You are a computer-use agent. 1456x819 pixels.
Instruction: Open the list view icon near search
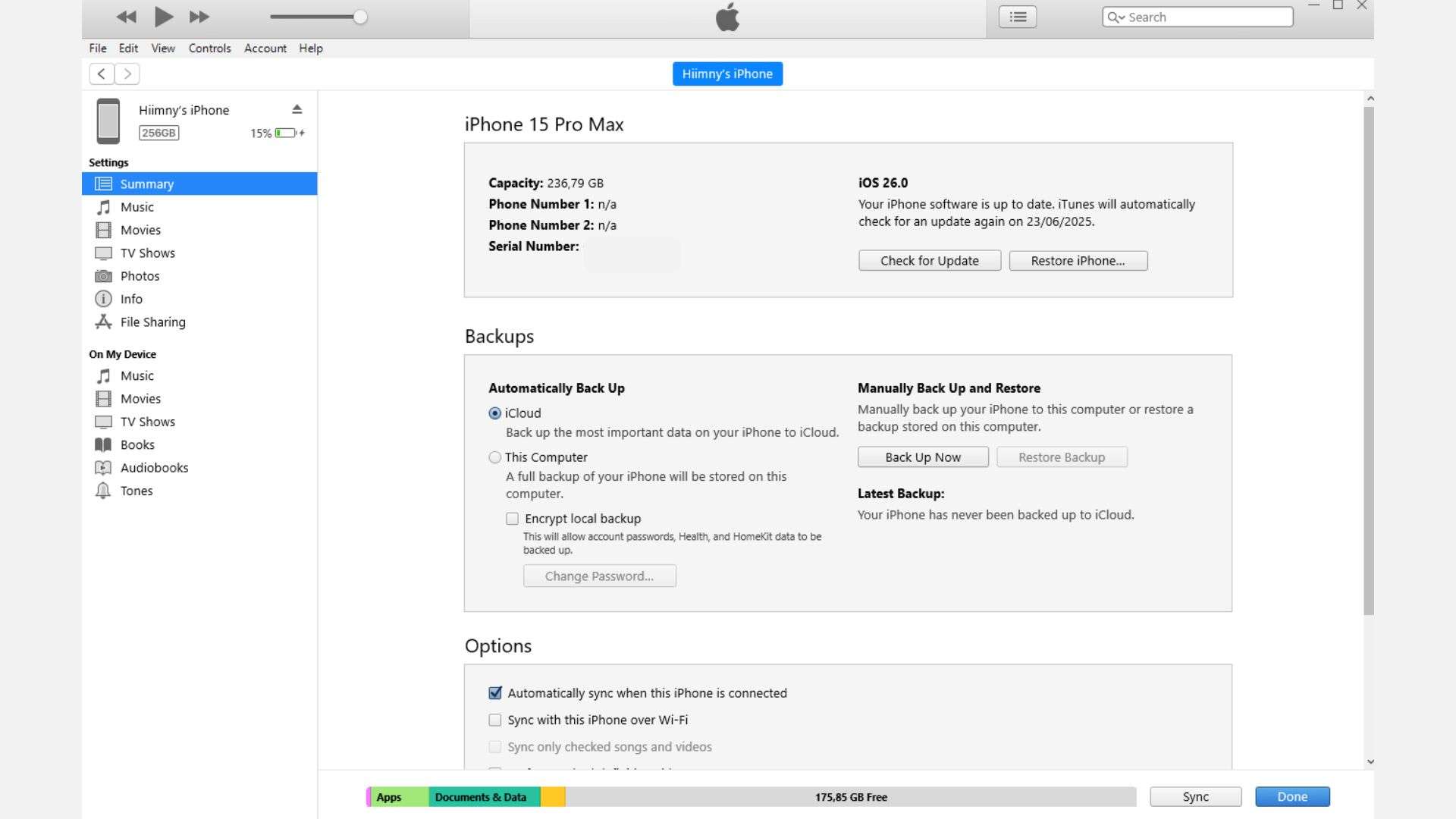point(1017,17)
